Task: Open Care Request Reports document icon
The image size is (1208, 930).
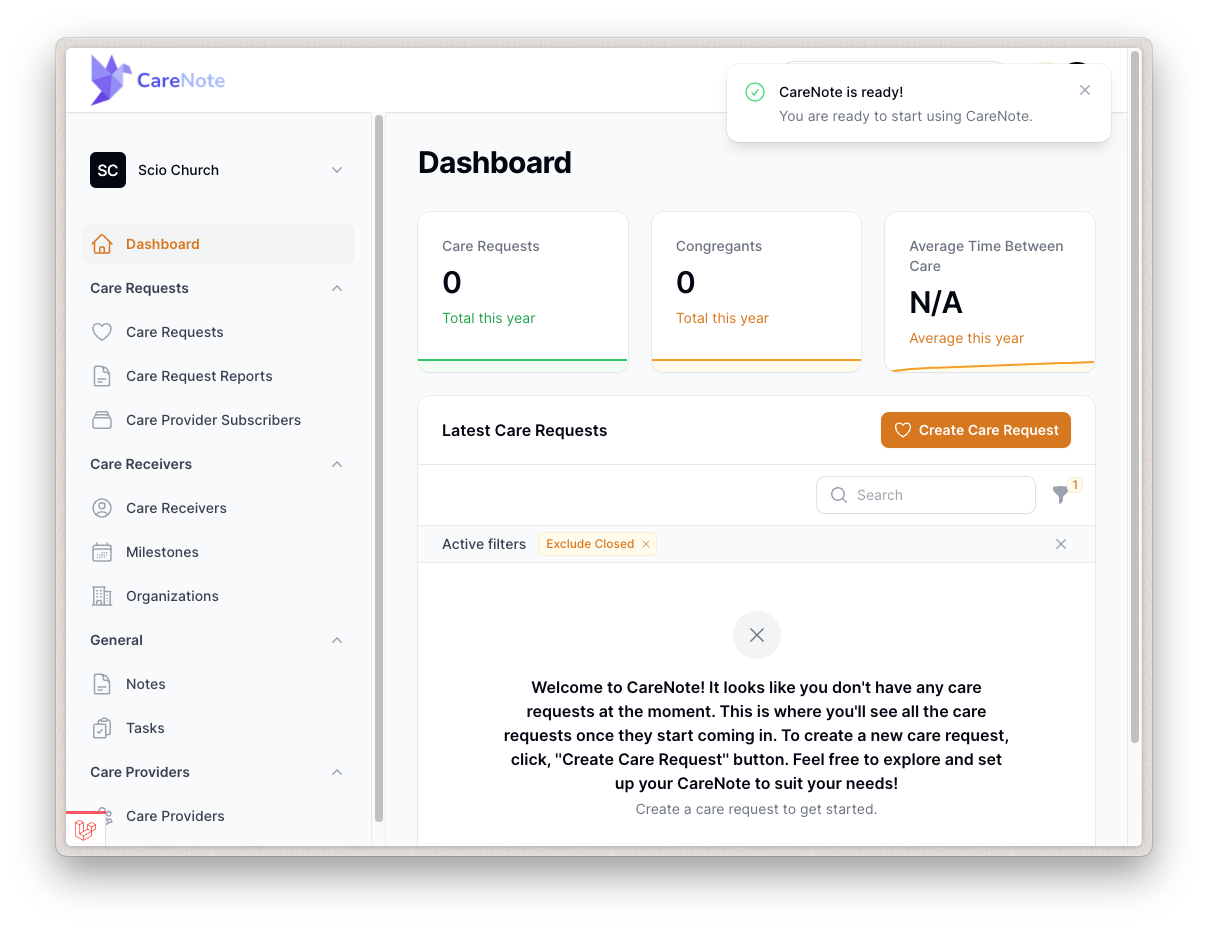Action: 101,375
